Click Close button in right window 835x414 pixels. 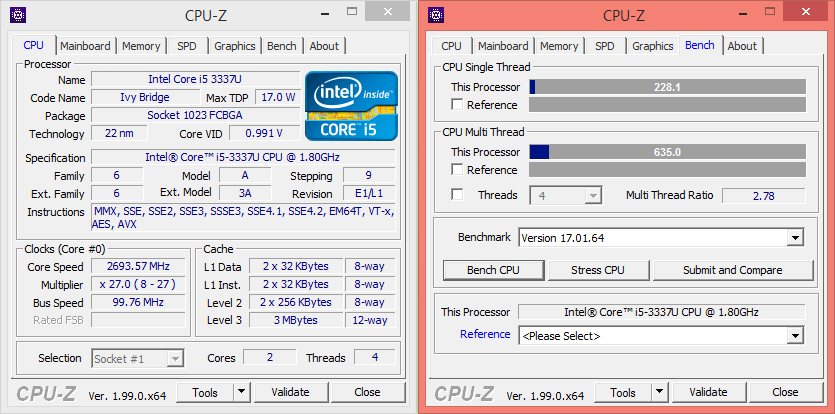(785, 393)
